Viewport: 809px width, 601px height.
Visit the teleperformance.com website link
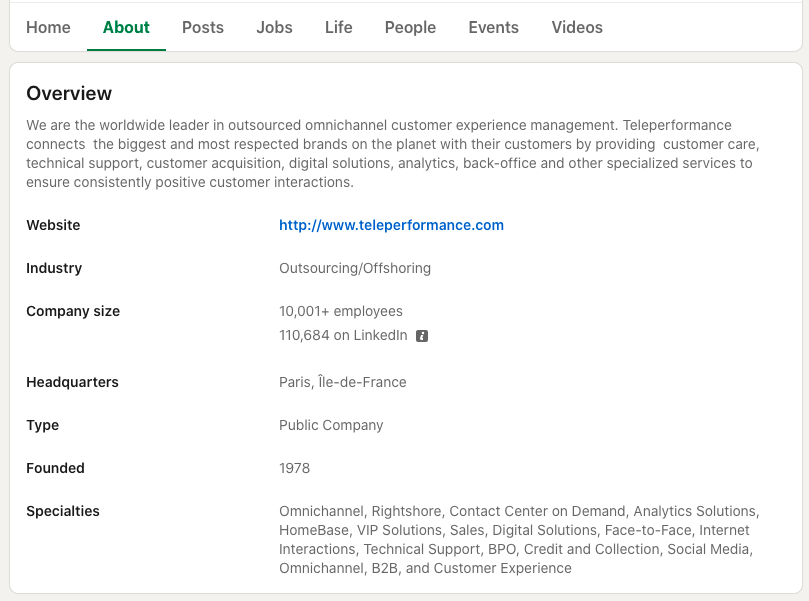[391, 225]
